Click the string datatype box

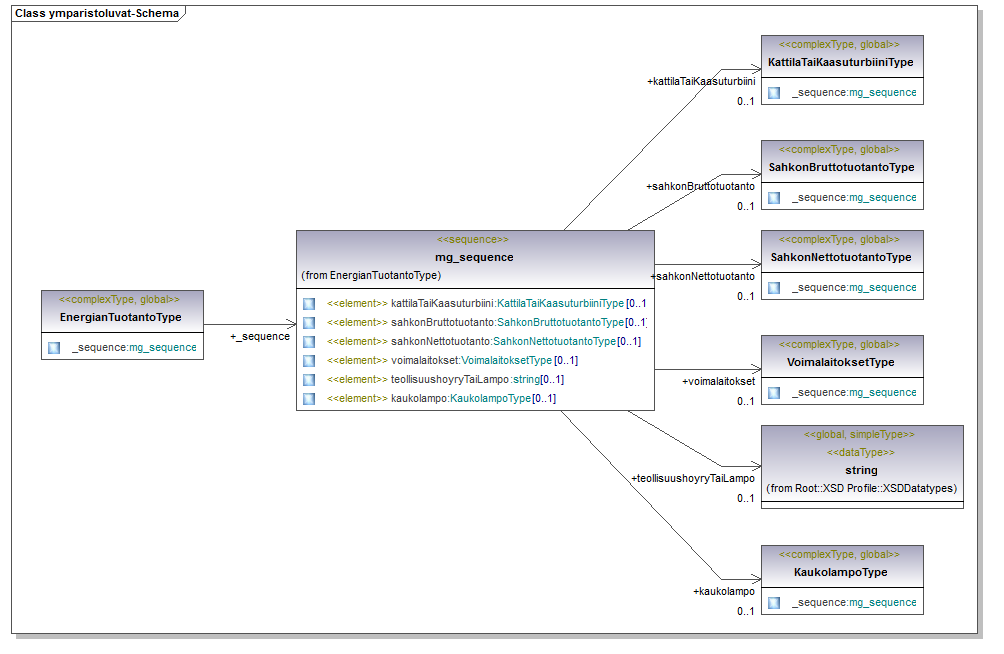861,469
